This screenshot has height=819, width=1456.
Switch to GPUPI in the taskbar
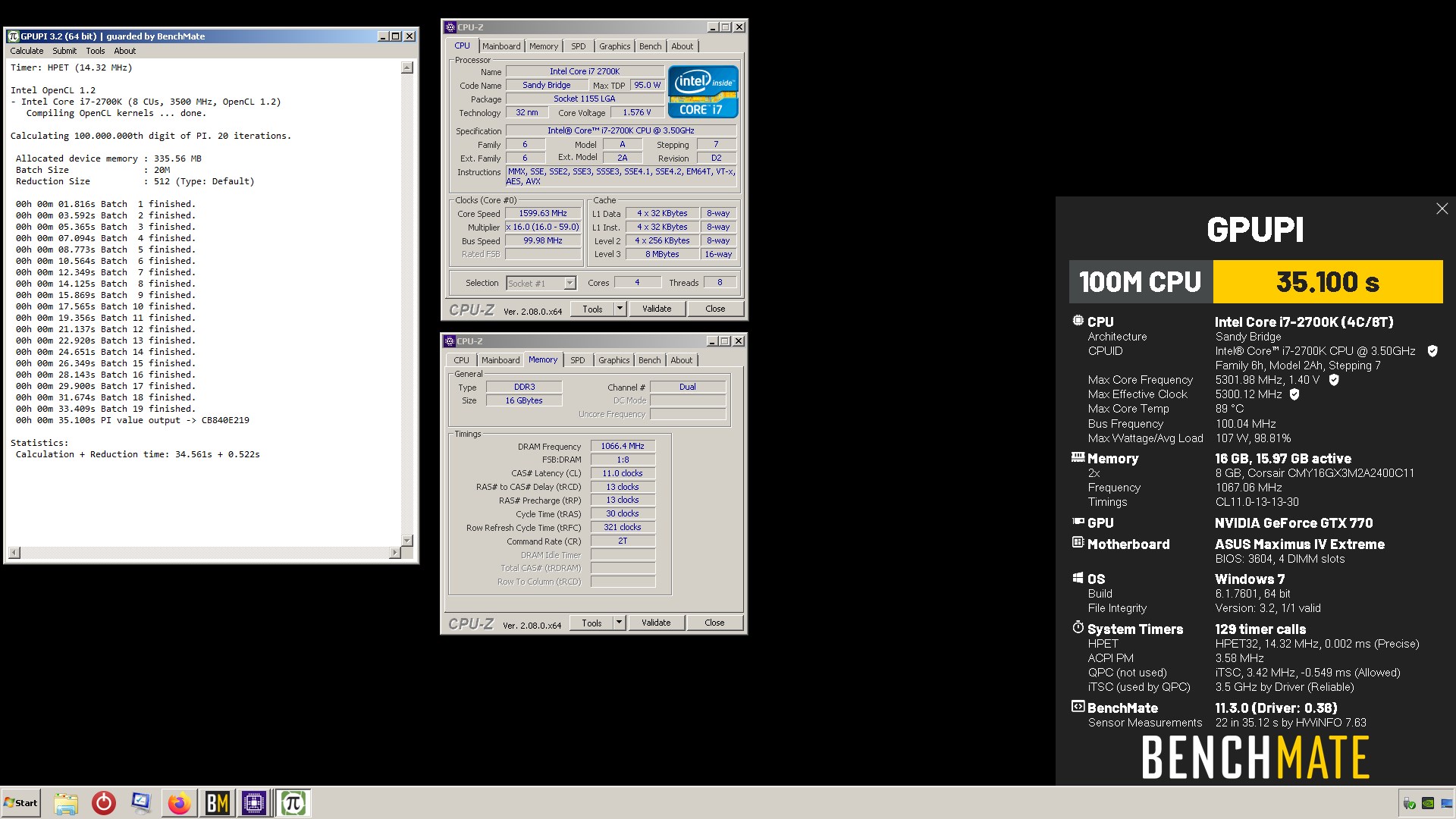(293, 803)
